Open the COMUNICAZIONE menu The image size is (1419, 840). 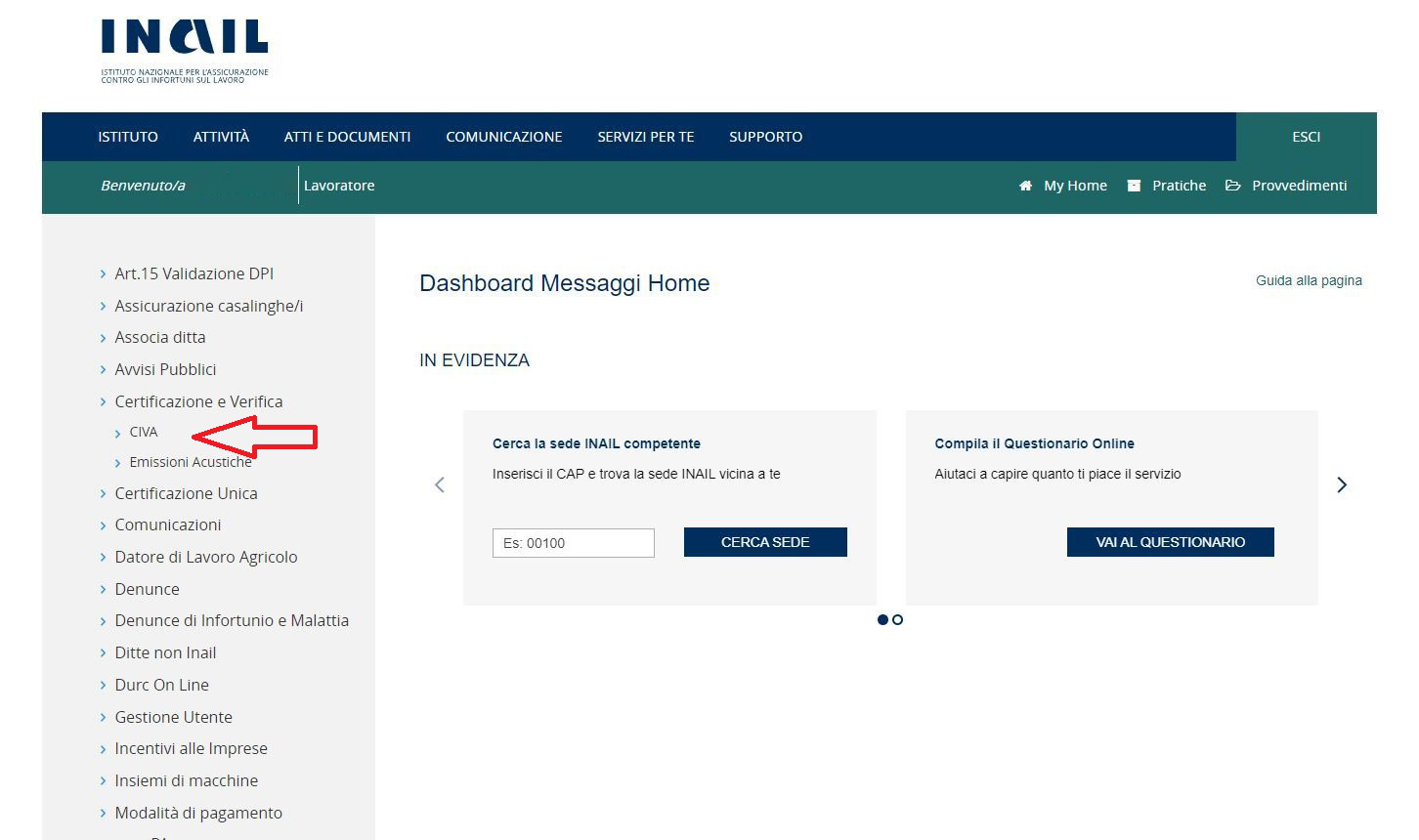[x=504, y=137]
